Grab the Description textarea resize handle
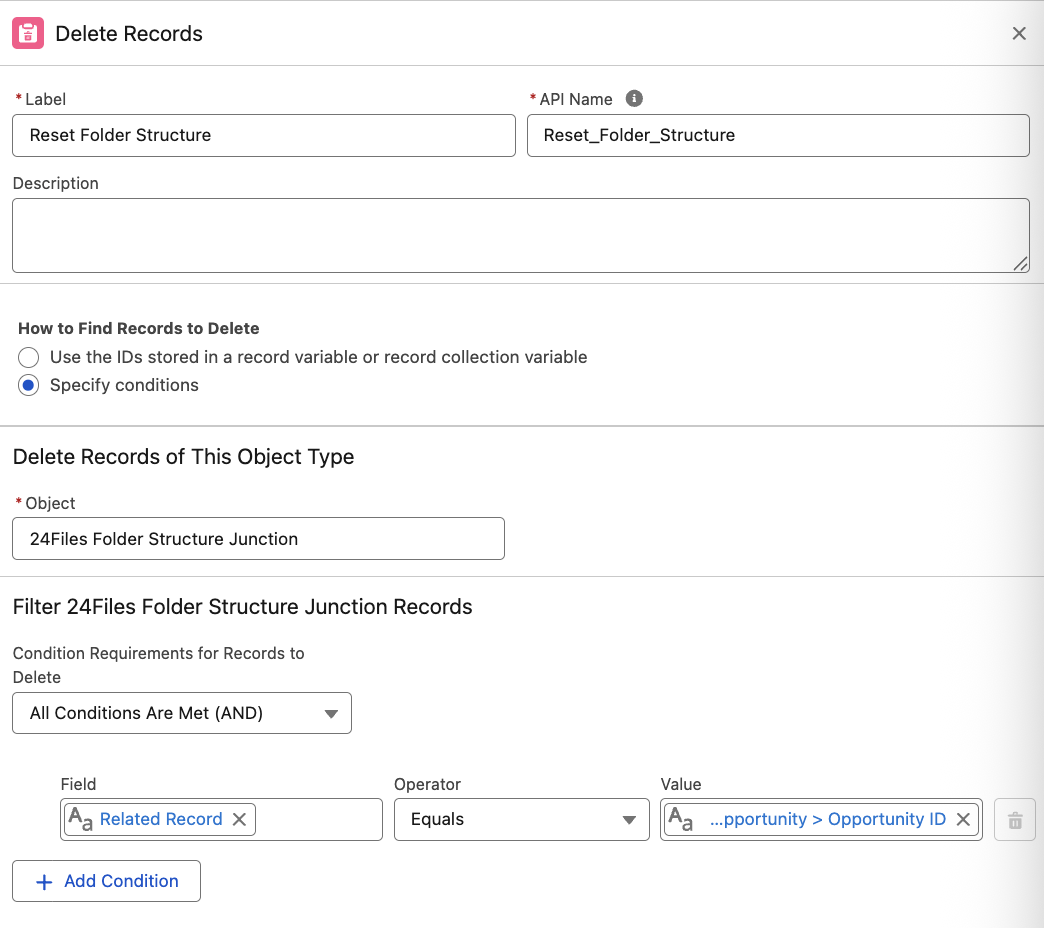 (1019, 263)
